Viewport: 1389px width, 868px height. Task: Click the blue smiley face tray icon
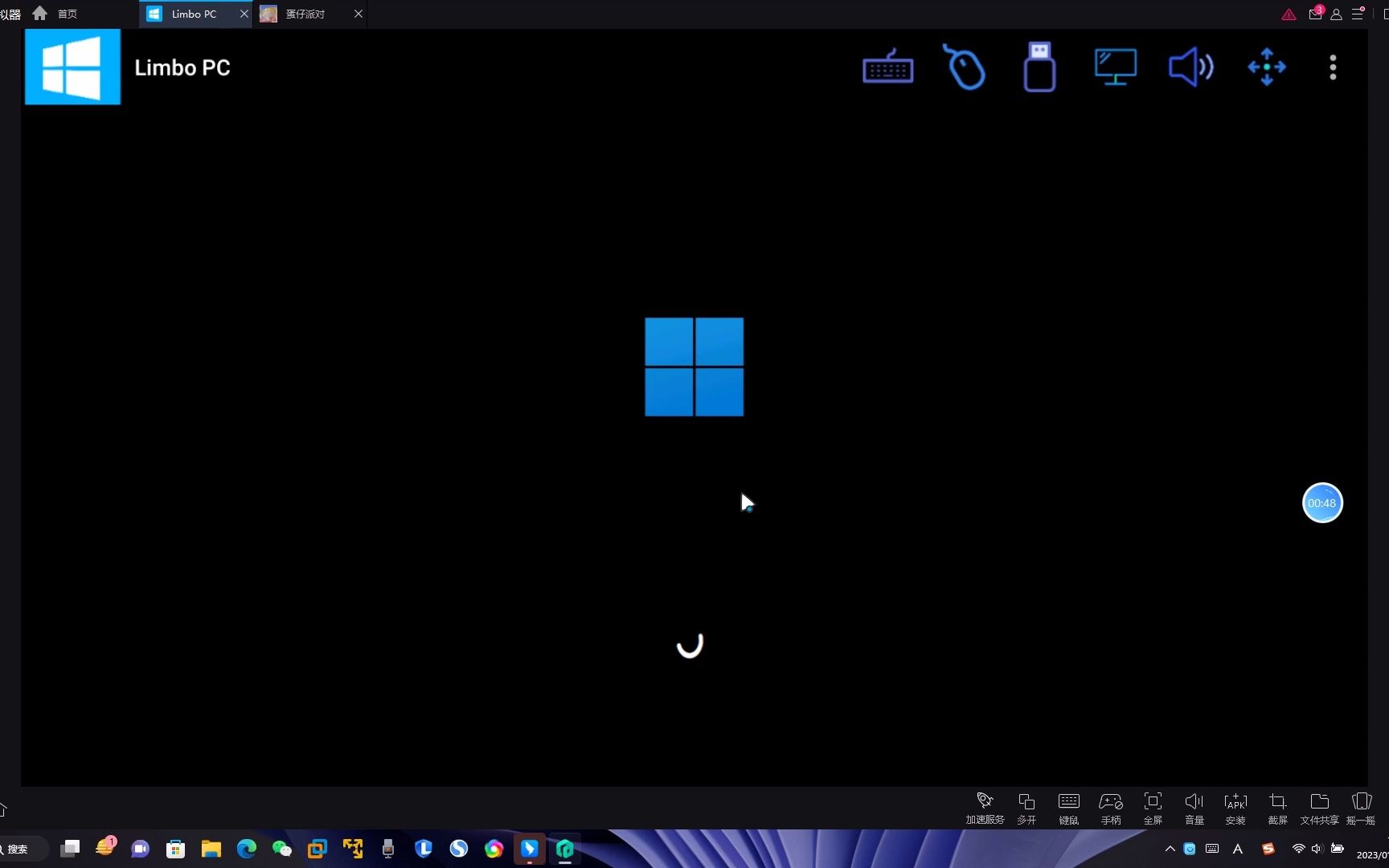point(1190,849)
